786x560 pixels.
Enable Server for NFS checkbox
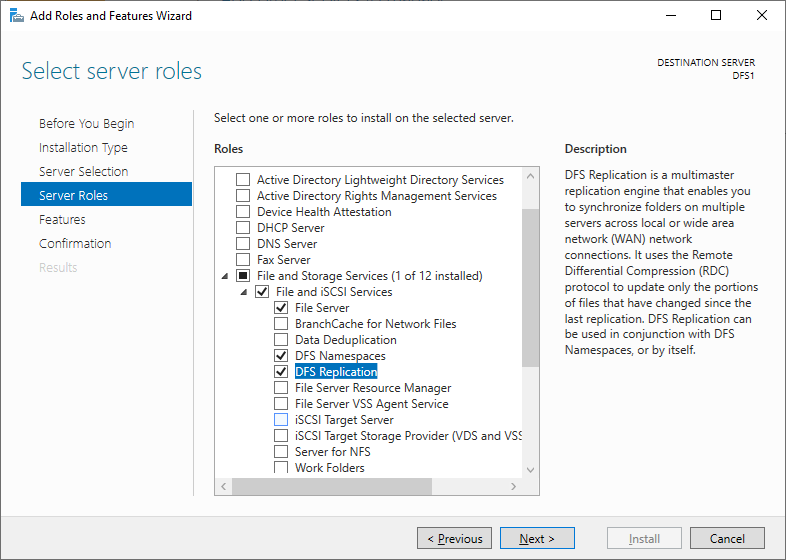point(281,452)
